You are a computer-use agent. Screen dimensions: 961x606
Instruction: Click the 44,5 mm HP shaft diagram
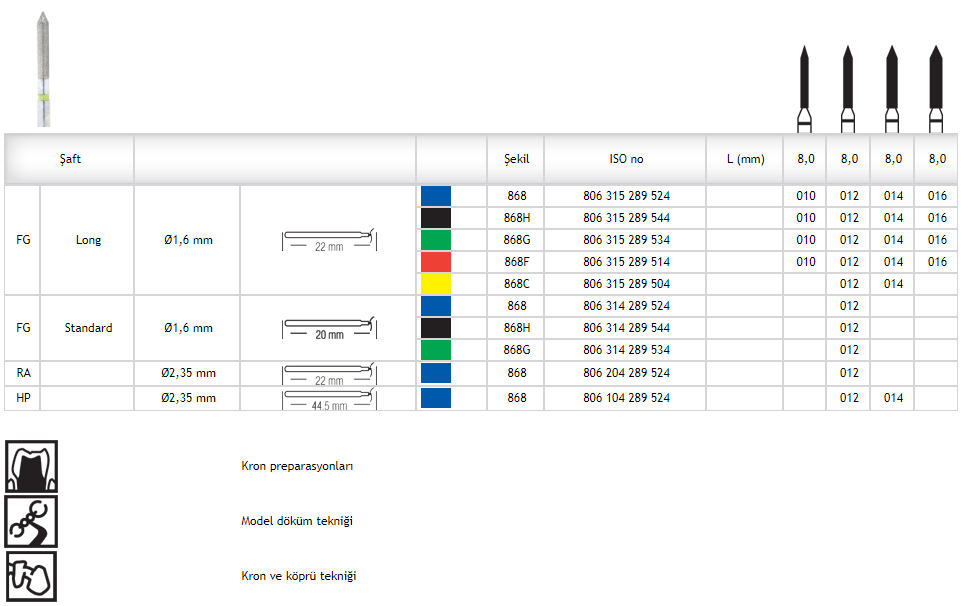coord(328,399)
